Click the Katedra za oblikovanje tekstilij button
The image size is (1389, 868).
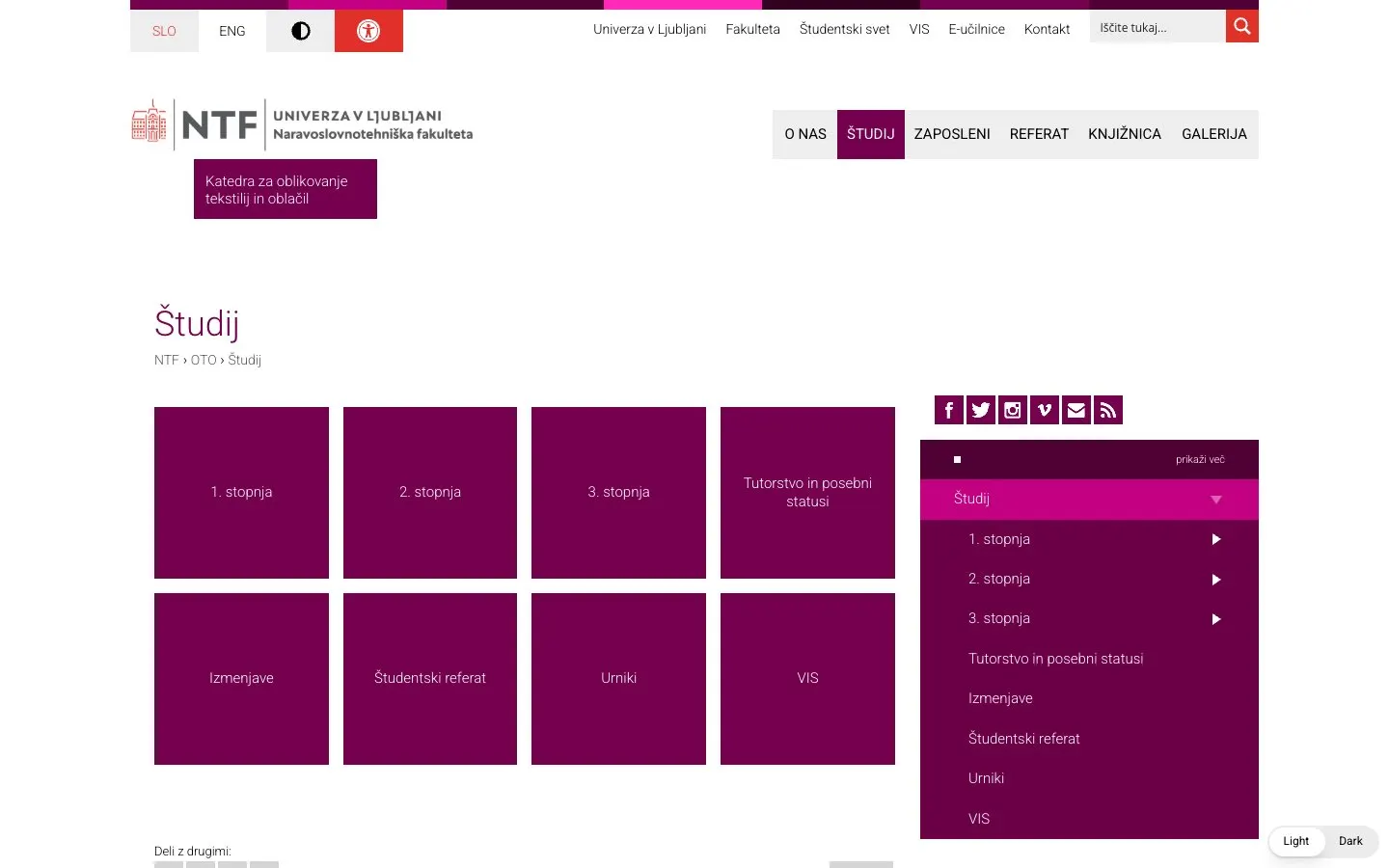click(286, 189)
